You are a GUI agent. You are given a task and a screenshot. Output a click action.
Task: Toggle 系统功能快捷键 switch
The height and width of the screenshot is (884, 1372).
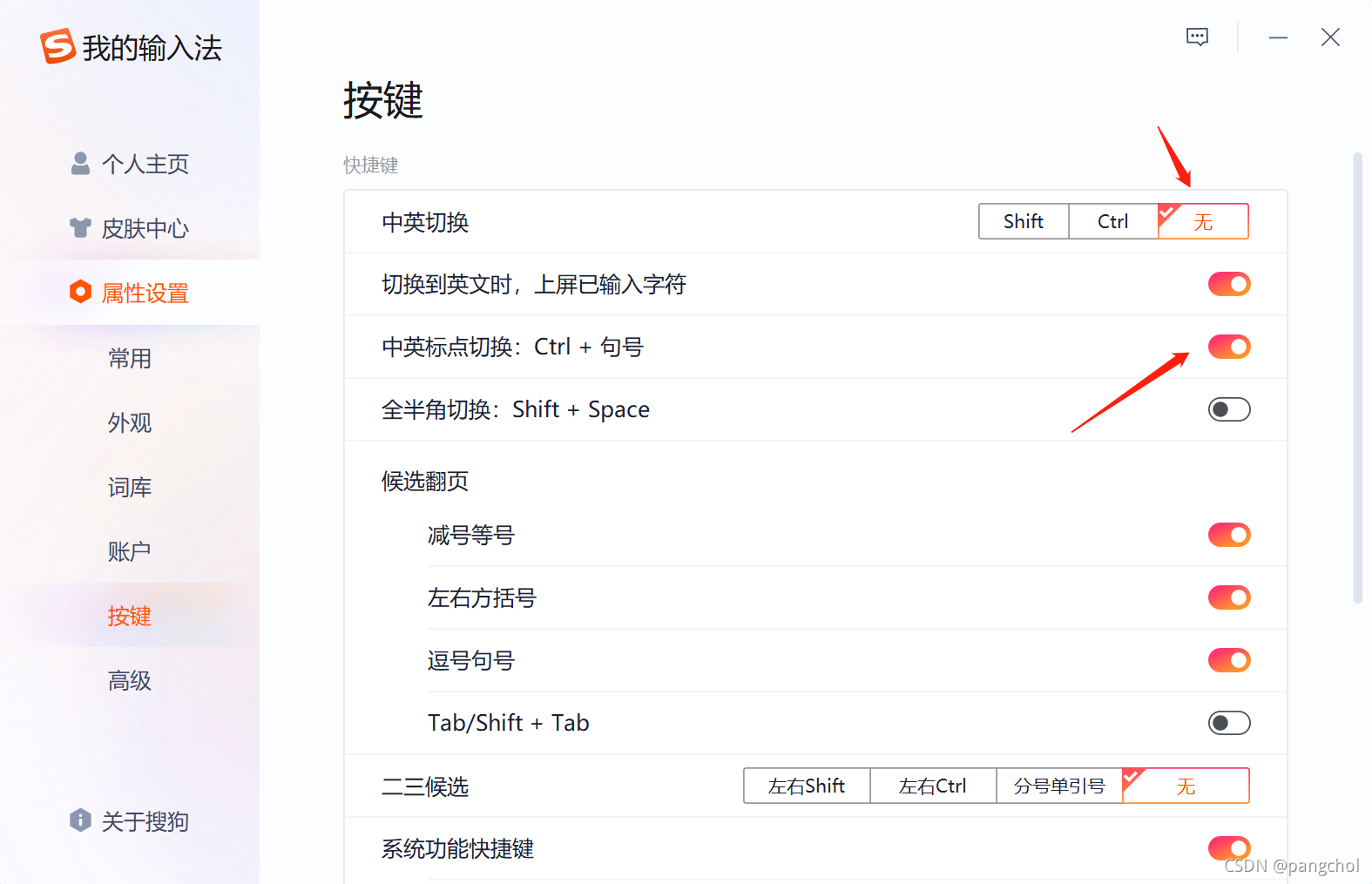(x=1229, y=848)
